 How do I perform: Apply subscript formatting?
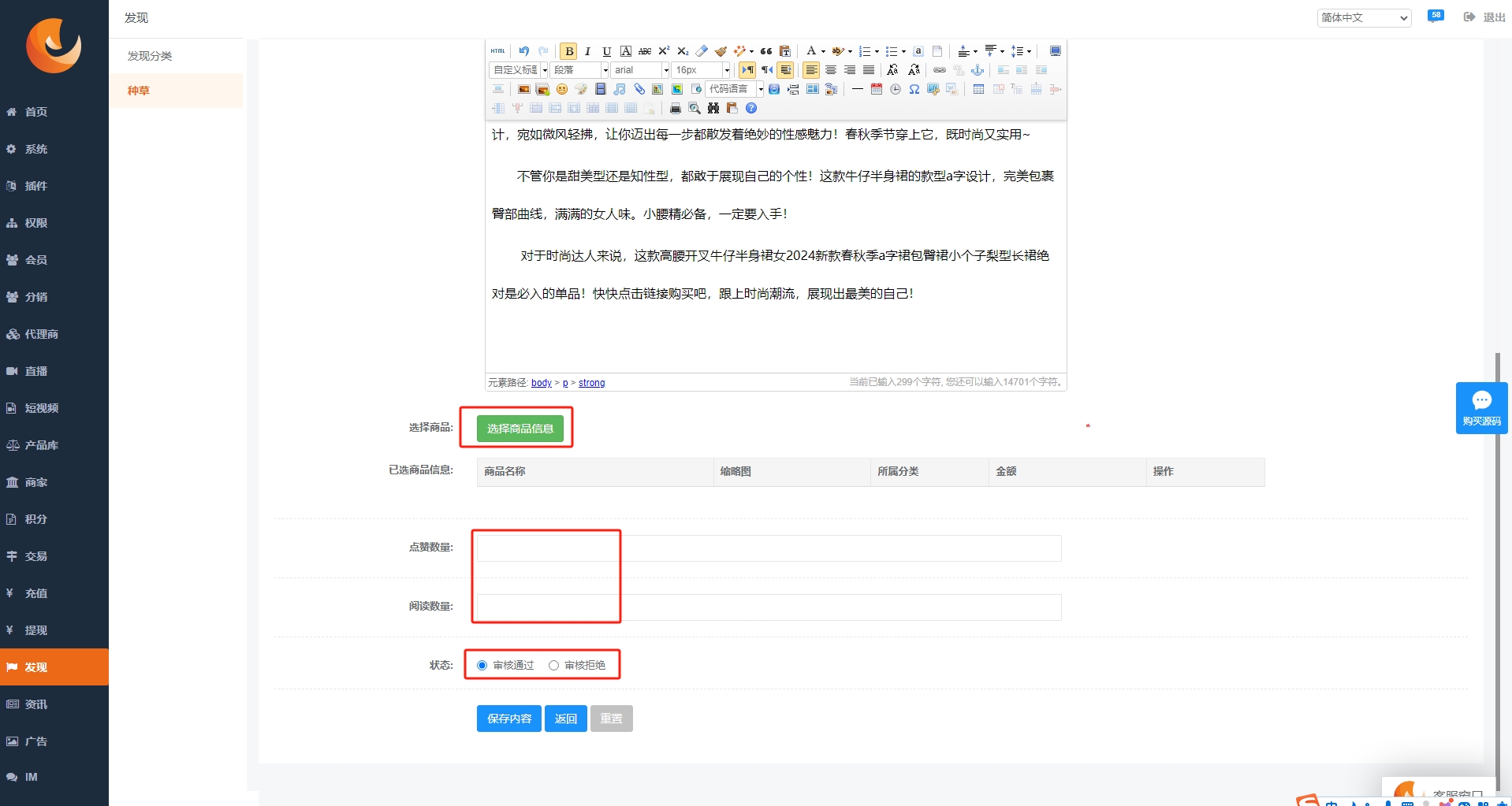[x=683, y=51]
